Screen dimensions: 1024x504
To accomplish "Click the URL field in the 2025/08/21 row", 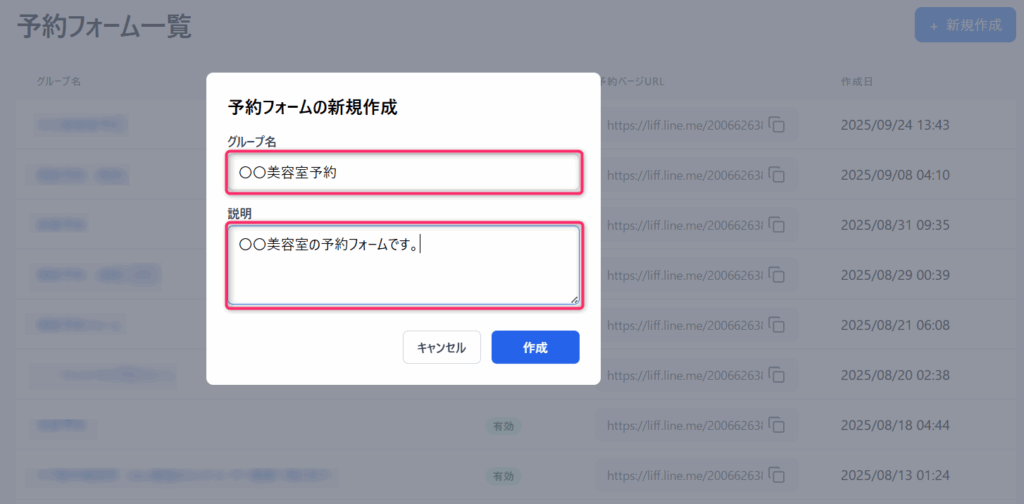I will click(x=685, y=325).
